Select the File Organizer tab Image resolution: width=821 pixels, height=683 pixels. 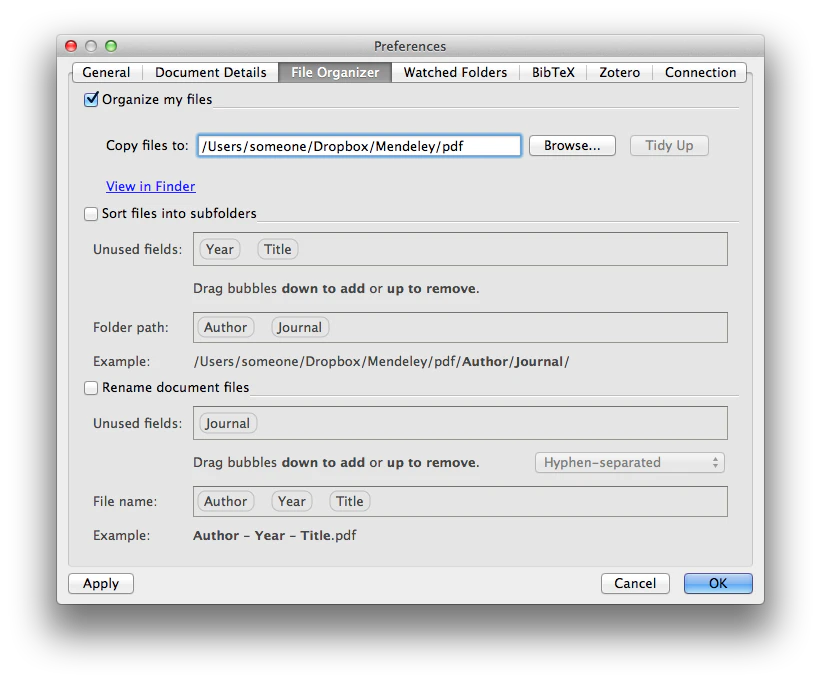pos(335,72)
